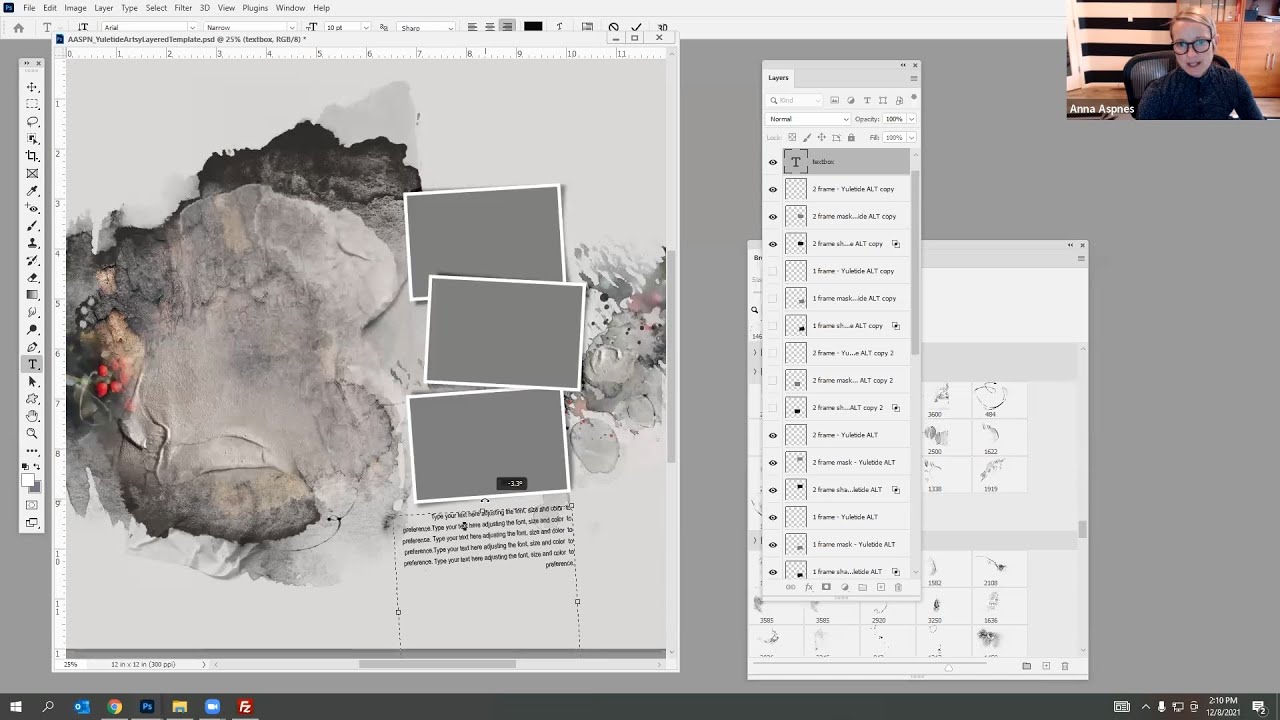Center-align text in options bar
Viewport: 1280px width, 720px height.
point(490,27)
